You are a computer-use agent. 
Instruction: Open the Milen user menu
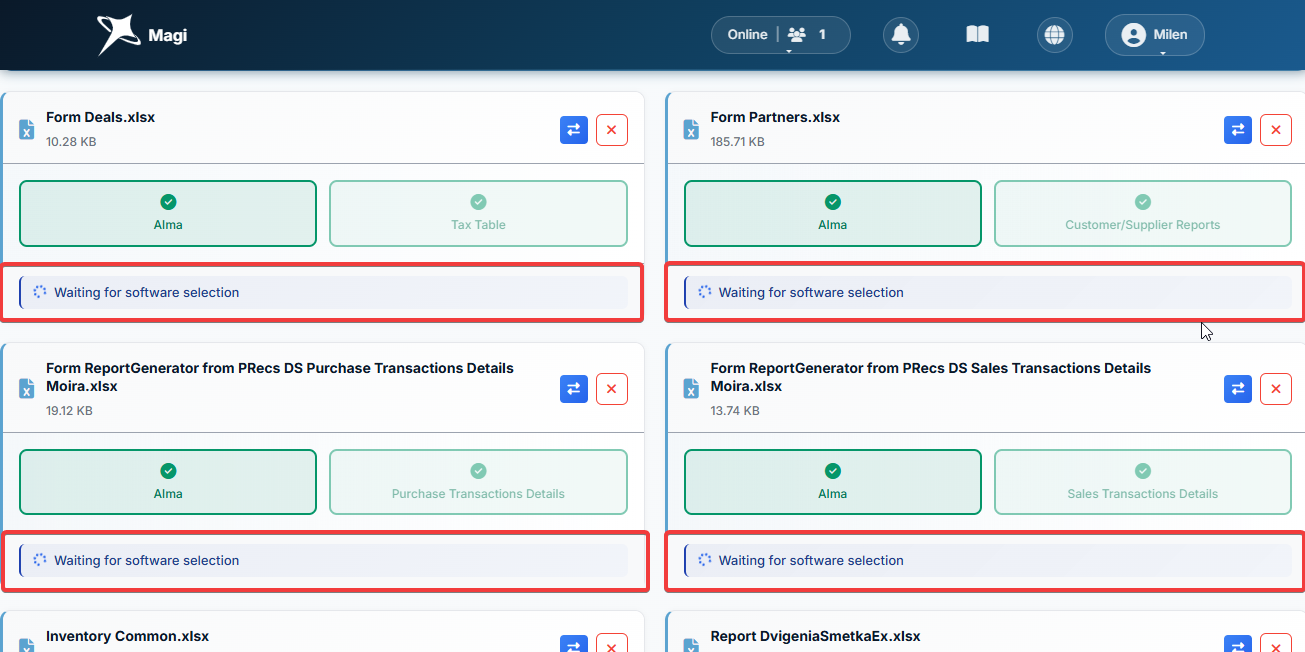1154,35
